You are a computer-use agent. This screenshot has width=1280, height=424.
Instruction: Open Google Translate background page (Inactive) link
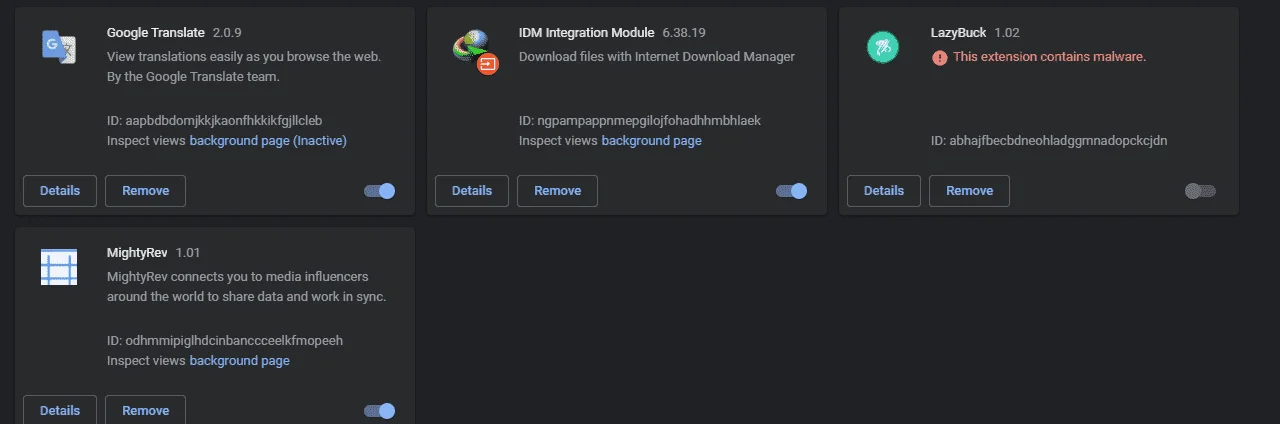point(268,141)
